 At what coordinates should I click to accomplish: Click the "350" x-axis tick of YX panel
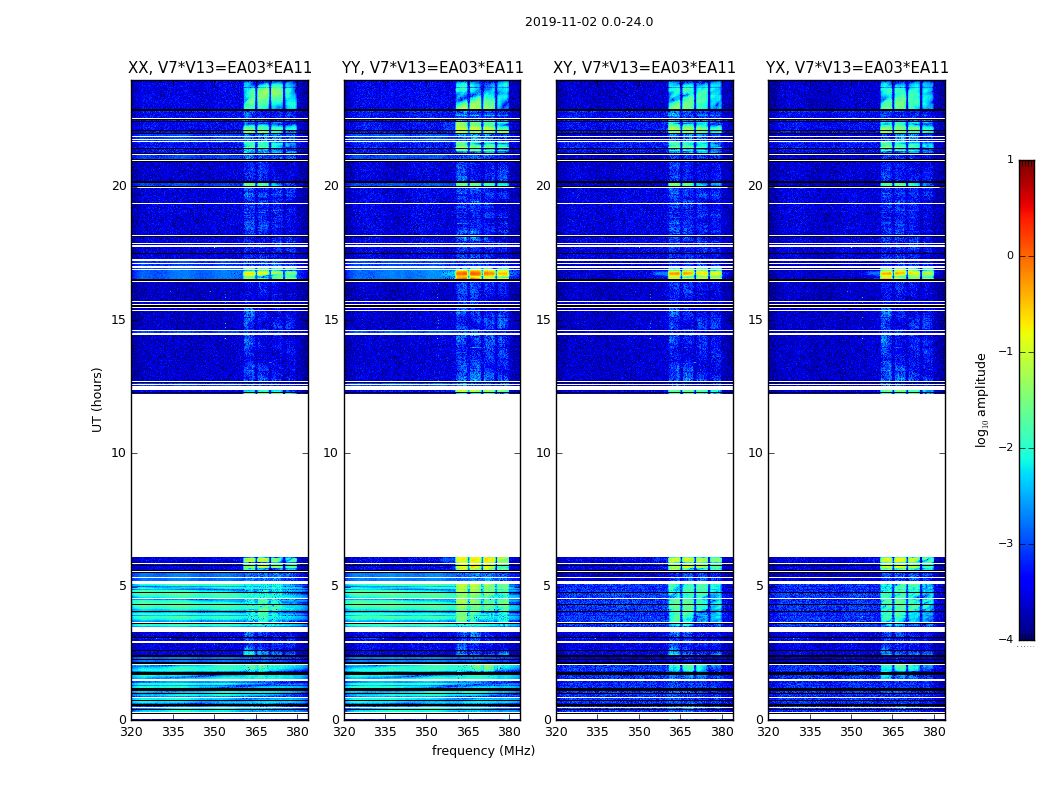[x=851, y=732]
